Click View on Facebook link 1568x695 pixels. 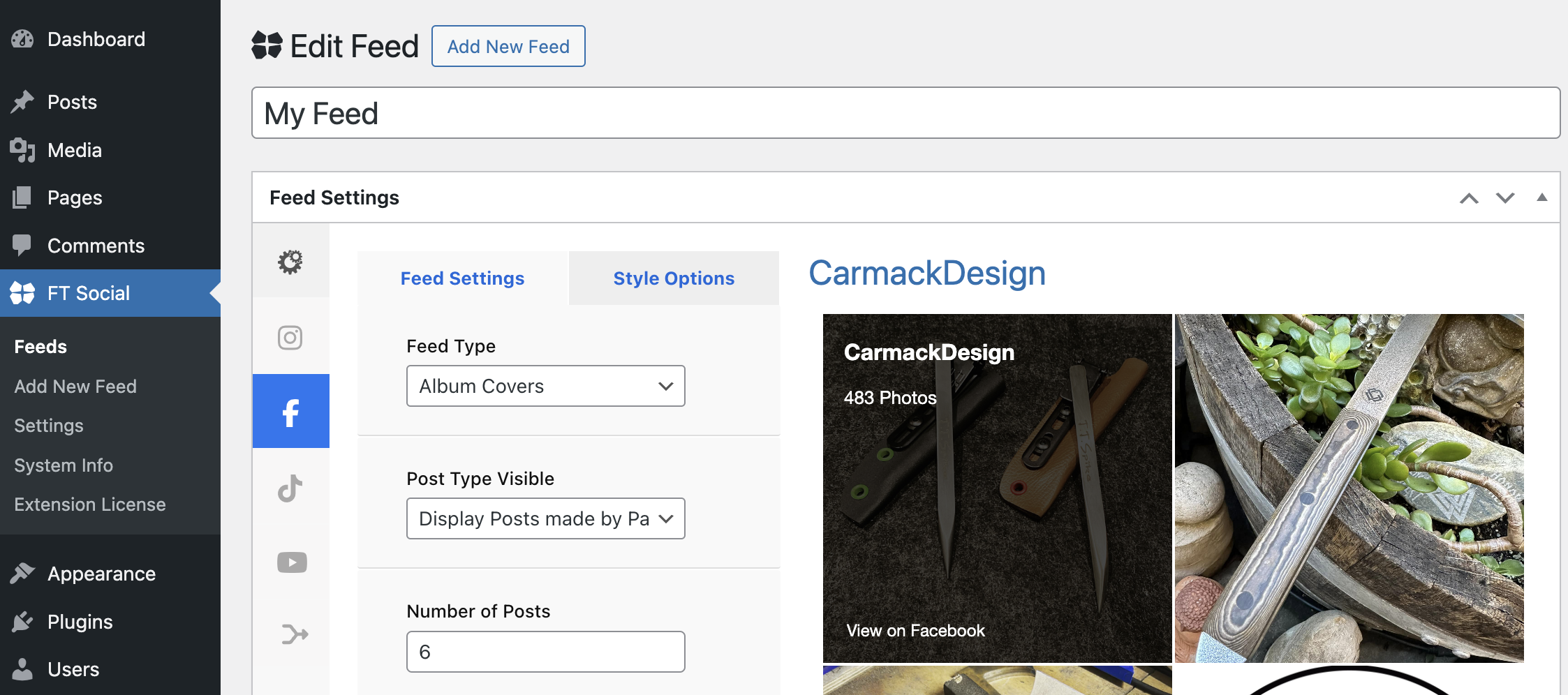tap(915, 631)
